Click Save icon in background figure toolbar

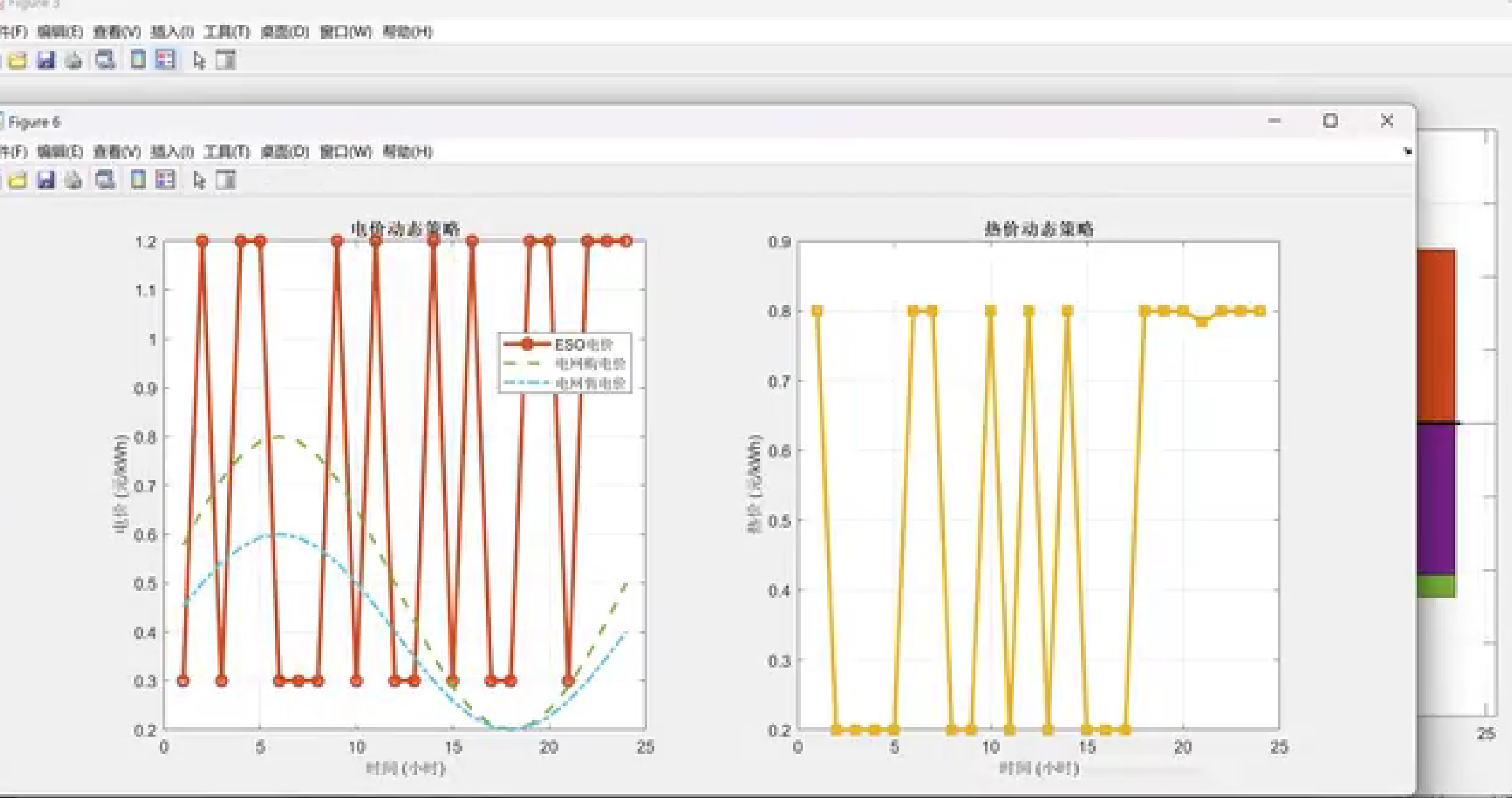tap(46, 61)
